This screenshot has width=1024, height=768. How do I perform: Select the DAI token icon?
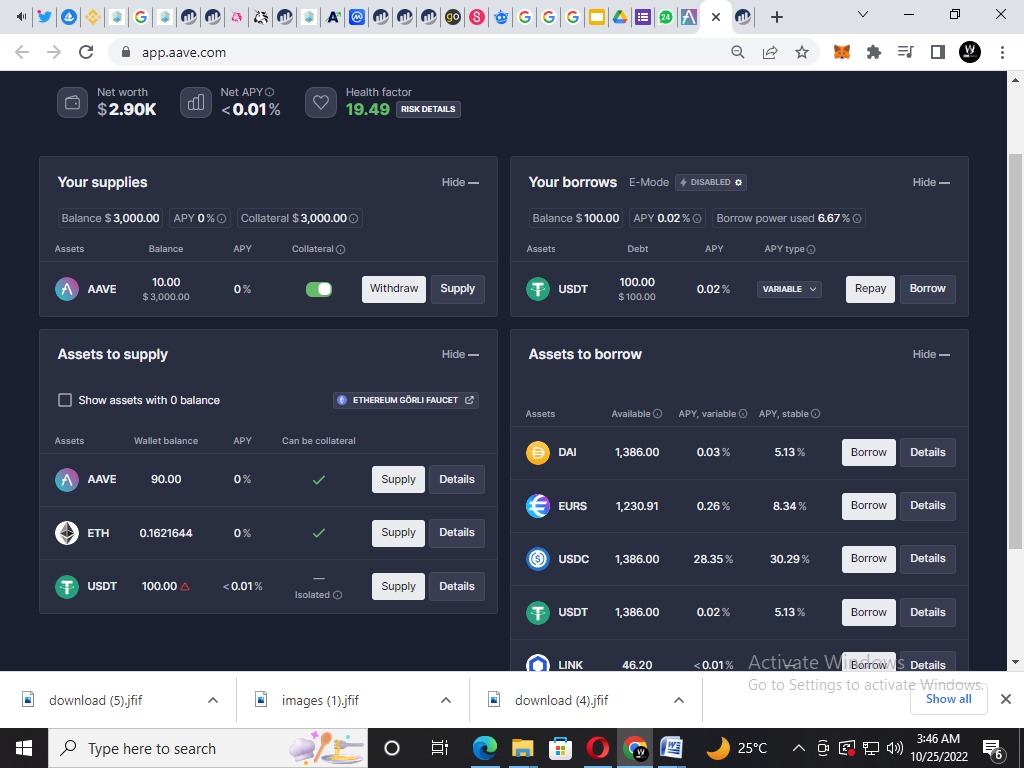[x=539, y=452]
